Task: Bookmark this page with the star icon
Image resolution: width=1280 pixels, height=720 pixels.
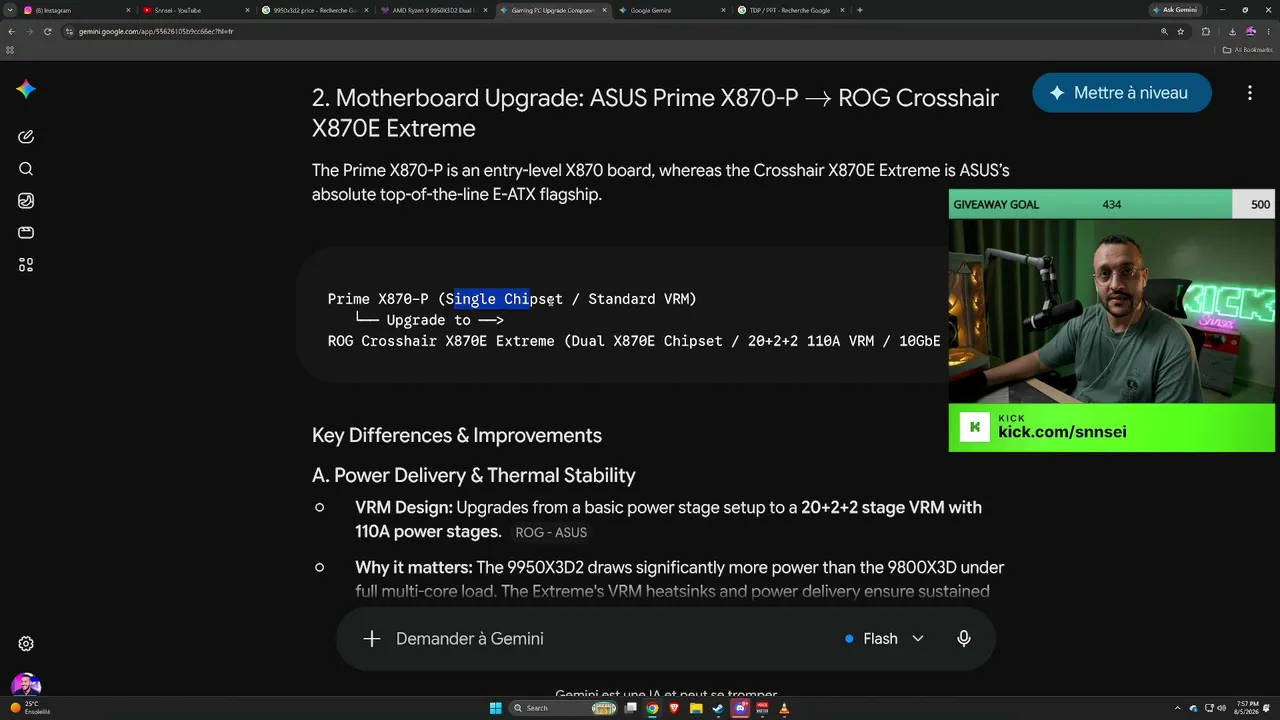Action: (1180, 31)
